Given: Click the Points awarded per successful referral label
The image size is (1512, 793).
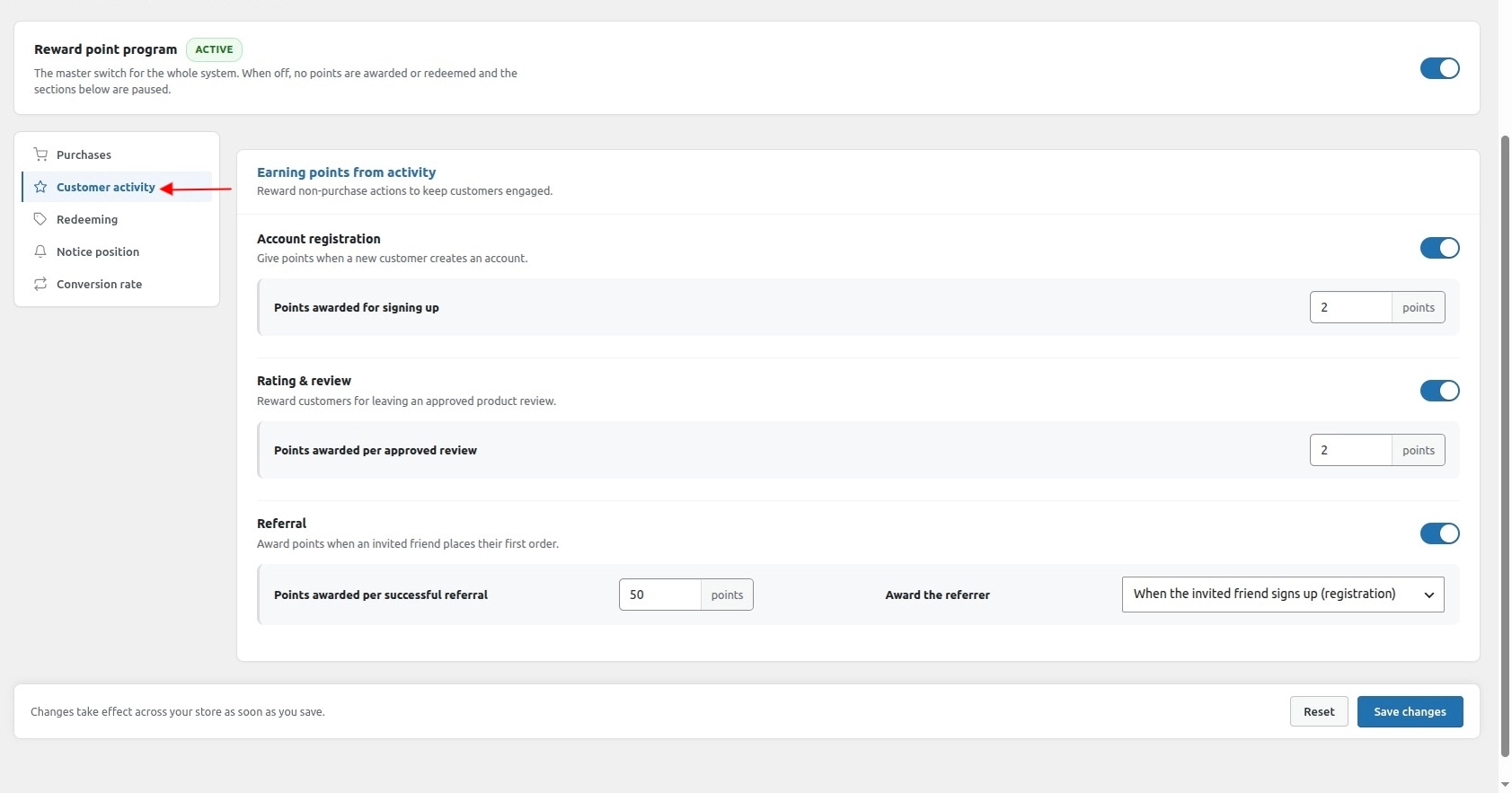Looking at the screenshot, I should pos(381,595).
